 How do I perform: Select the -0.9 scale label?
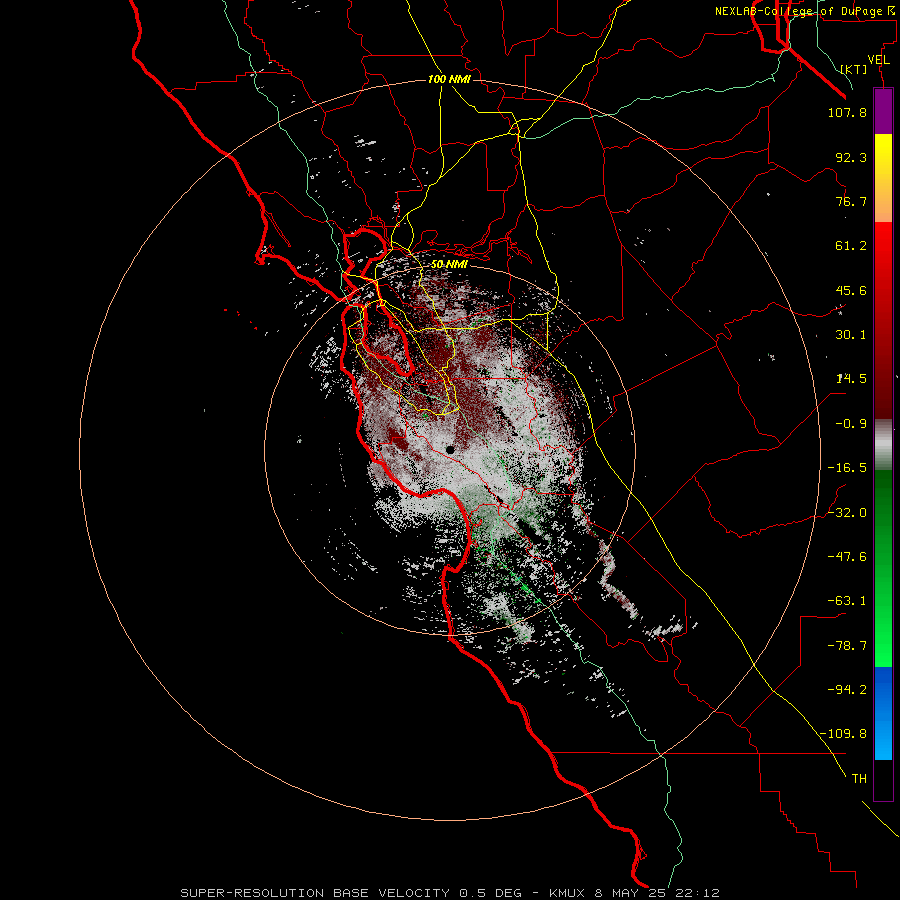(851, 424)
